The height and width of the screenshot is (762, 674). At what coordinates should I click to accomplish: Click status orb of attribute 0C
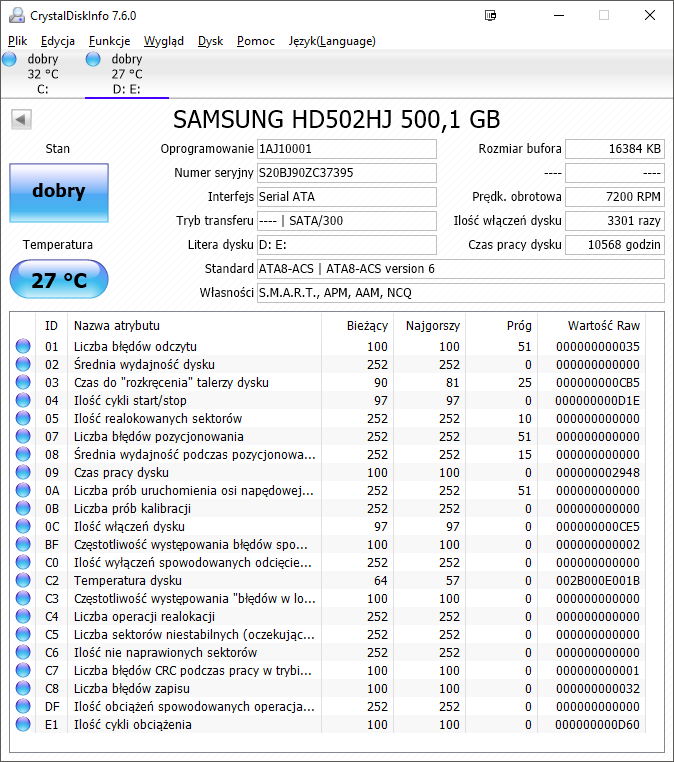23,526
